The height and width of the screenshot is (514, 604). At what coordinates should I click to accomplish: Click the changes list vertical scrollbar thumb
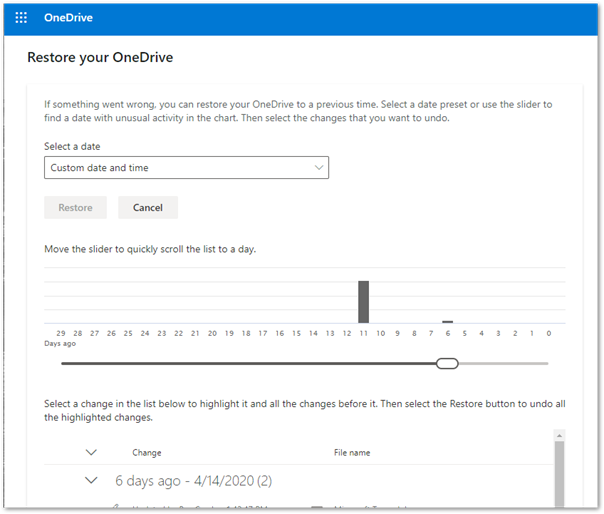click(558, 478)
